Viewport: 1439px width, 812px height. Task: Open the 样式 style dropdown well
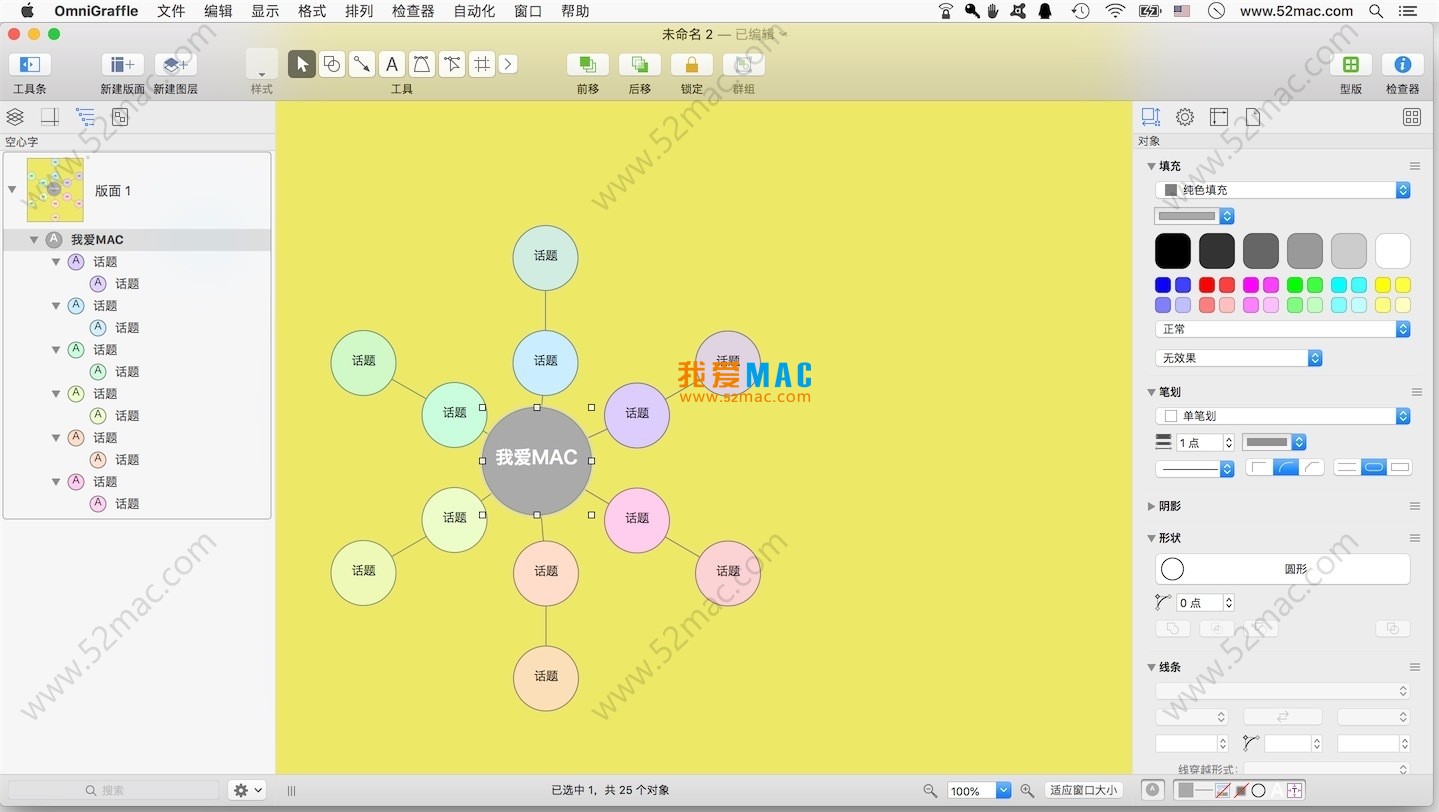(262, 64)
